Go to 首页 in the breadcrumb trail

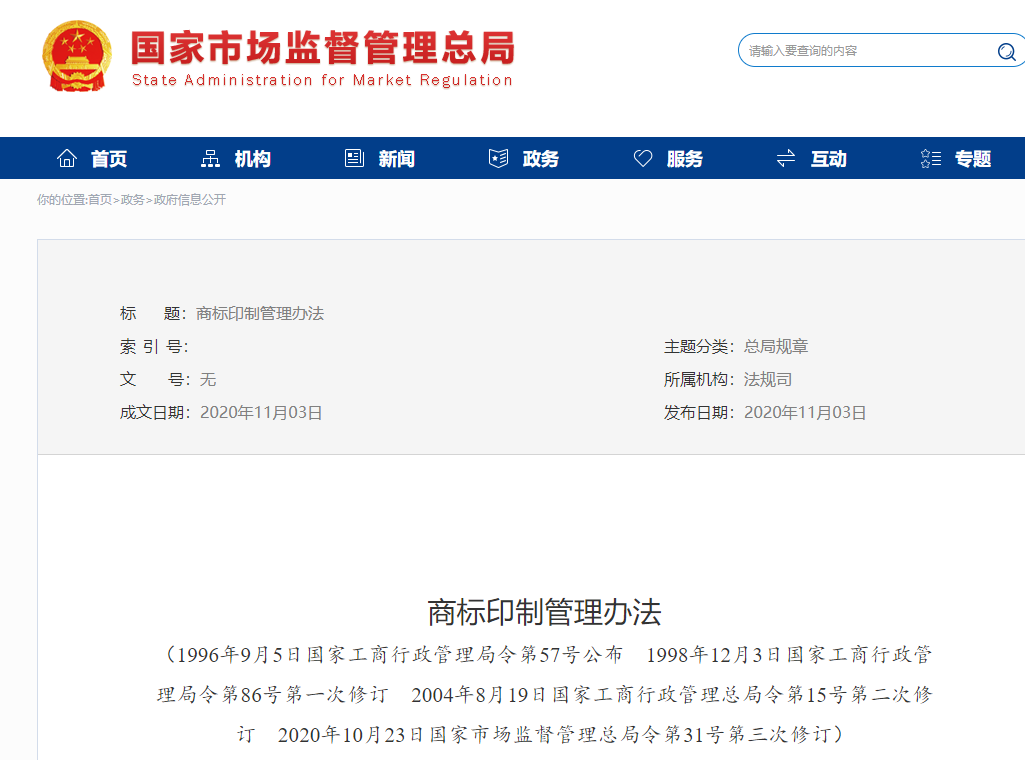pyautogui.click(x=100, y=200)
